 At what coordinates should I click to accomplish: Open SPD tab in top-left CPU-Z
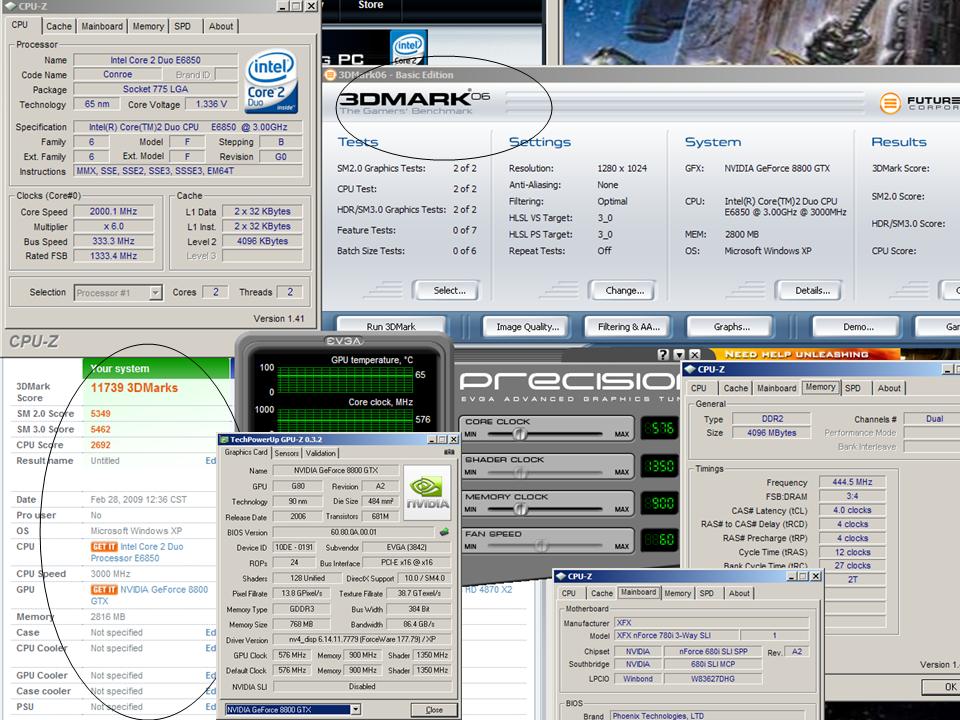(x=182, y=26)
